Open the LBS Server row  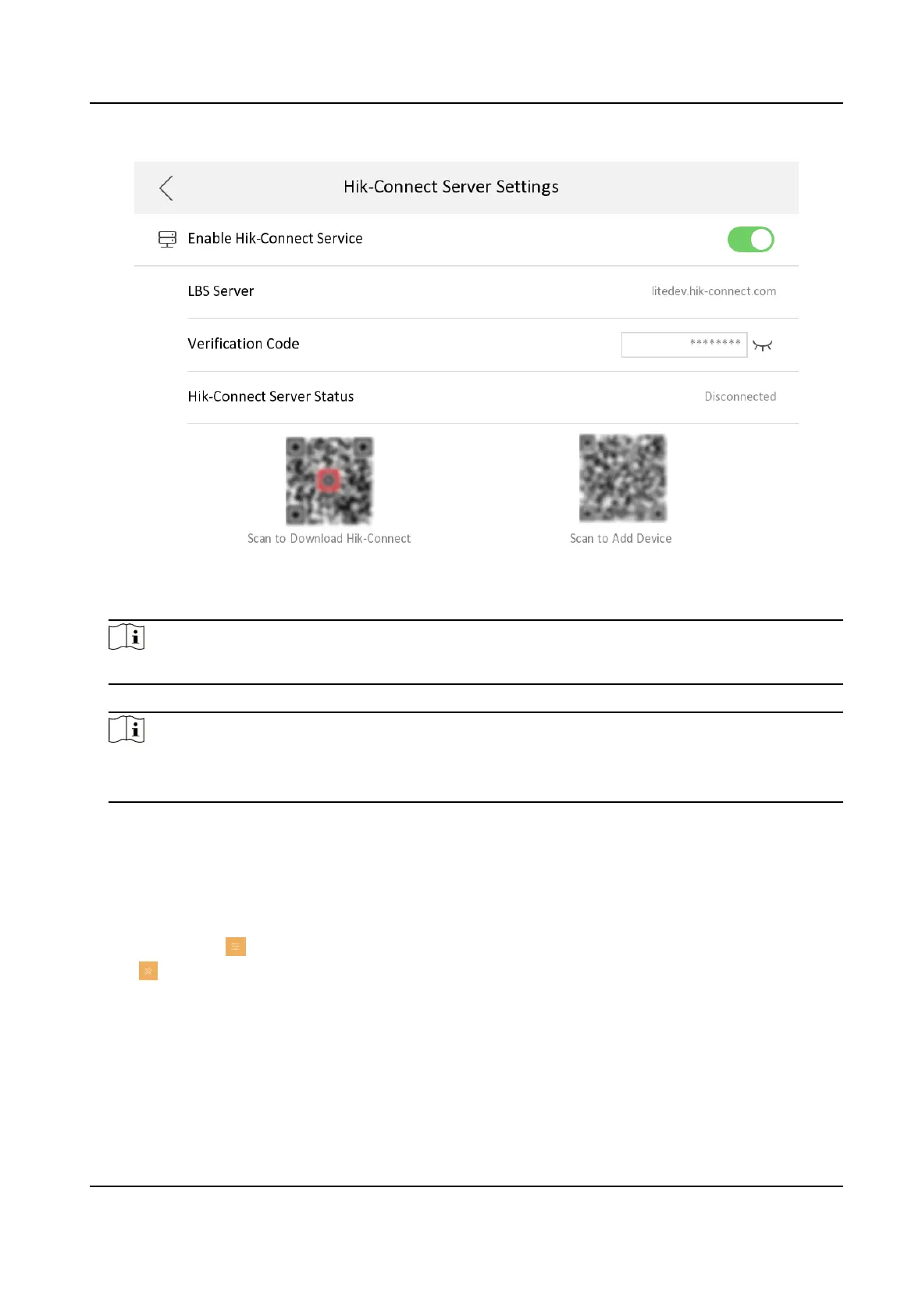(x=493, y=291)
